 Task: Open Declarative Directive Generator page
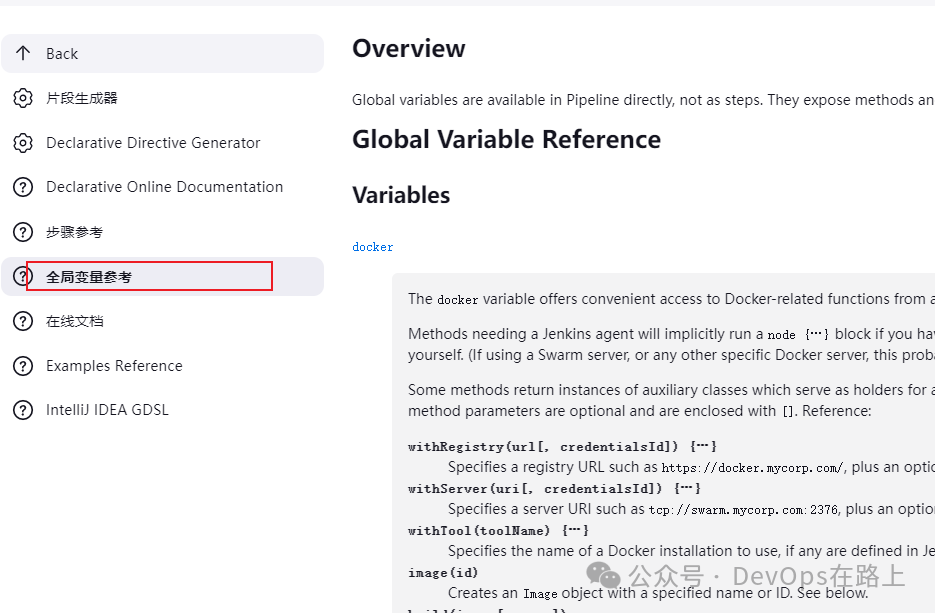click(x=162, y=143)
